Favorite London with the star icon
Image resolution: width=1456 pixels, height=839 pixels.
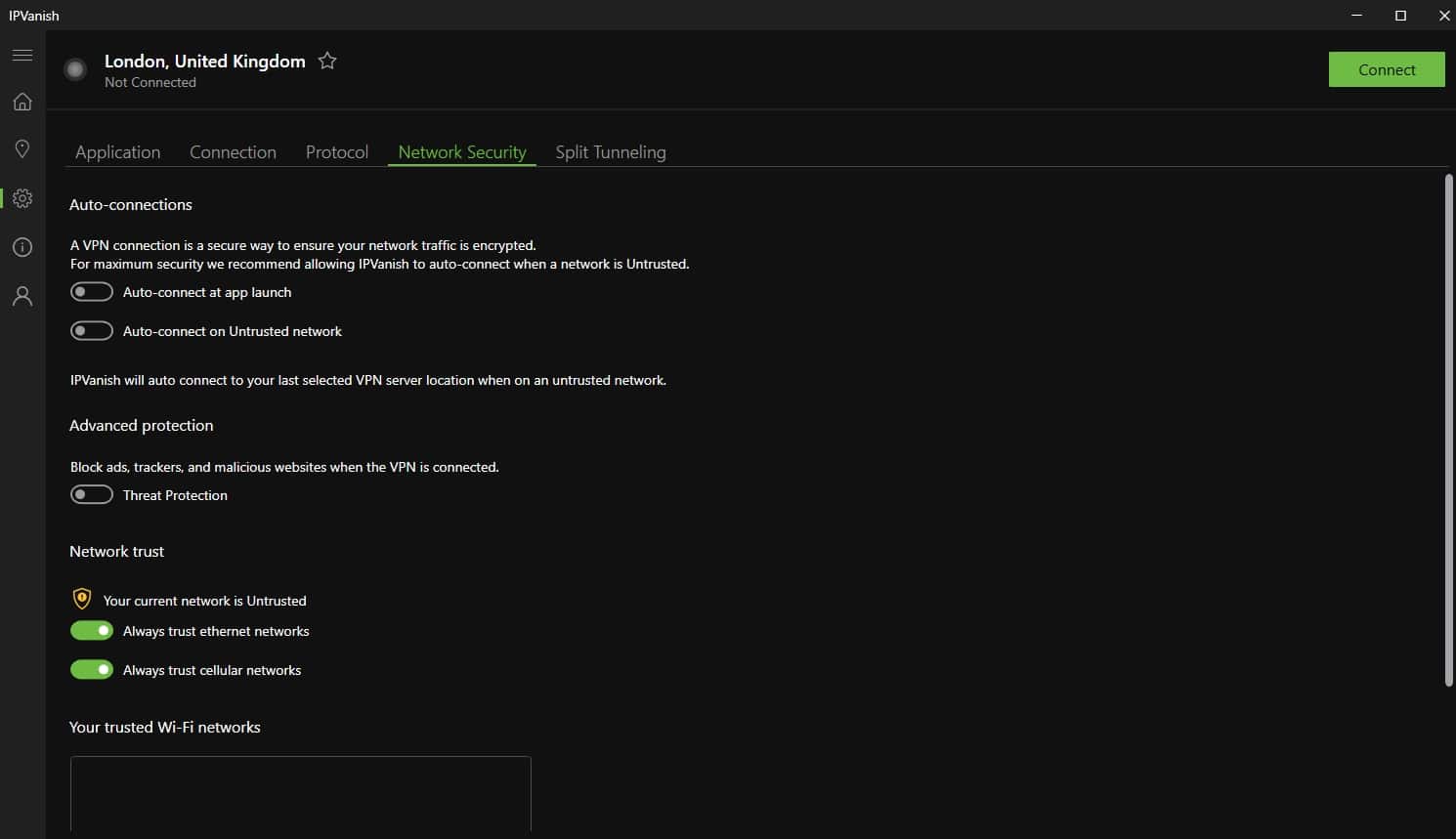point(327,61)
